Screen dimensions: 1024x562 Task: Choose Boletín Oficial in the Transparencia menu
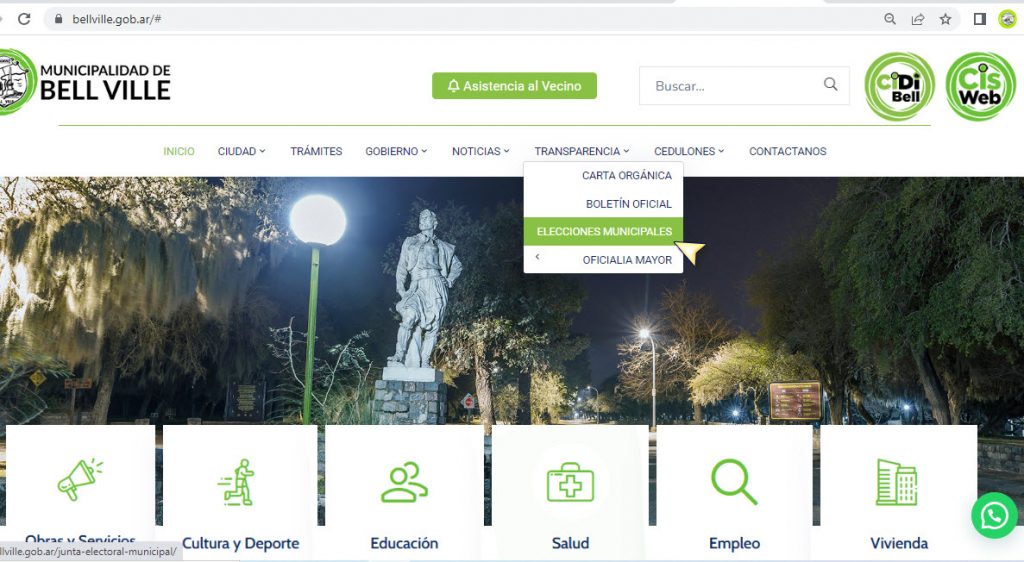tap(628, 204)
